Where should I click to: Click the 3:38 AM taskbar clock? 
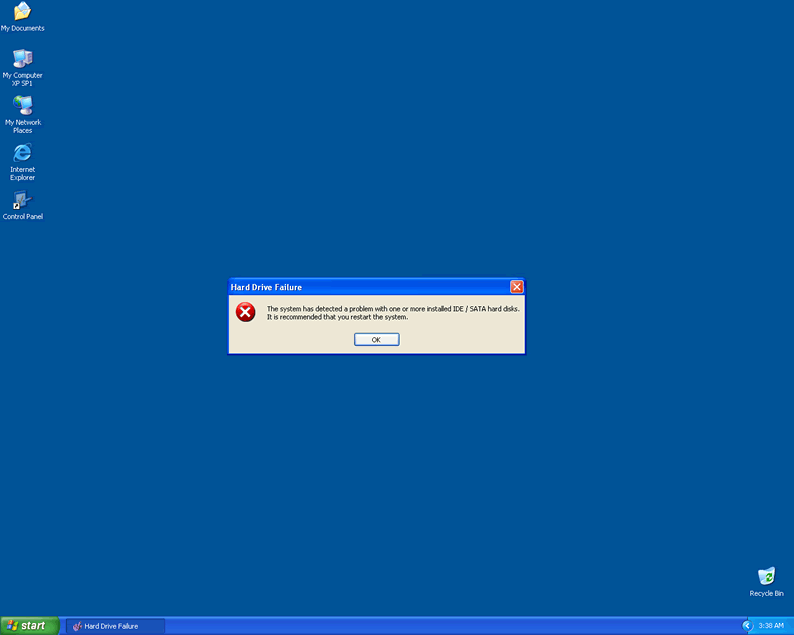(x=771, y=626)
